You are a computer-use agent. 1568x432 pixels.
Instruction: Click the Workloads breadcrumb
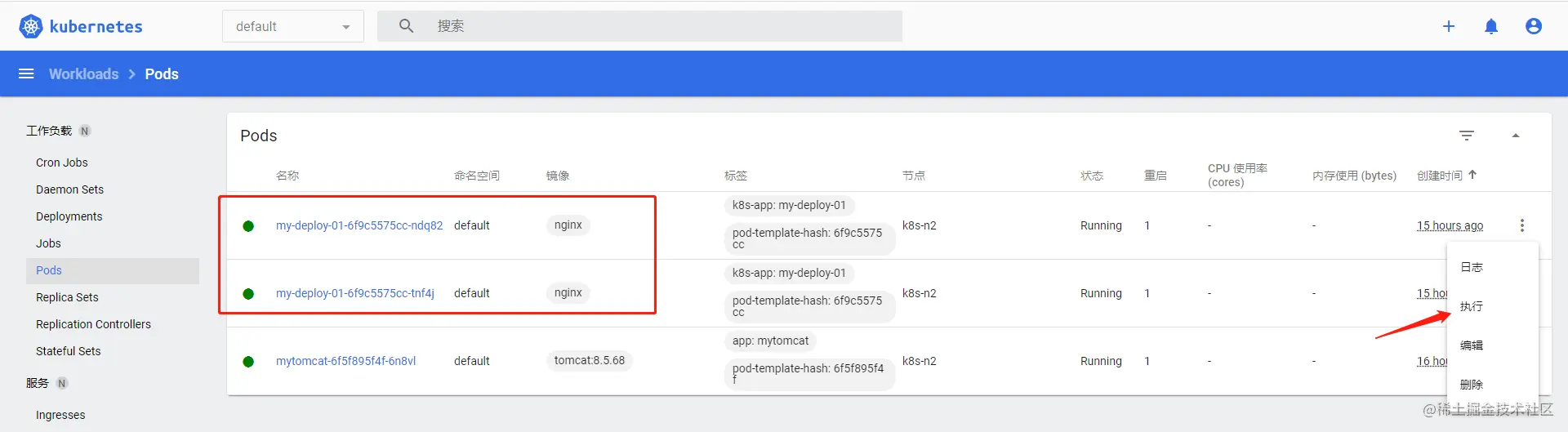pyautogui.click(x=83, y=73)
